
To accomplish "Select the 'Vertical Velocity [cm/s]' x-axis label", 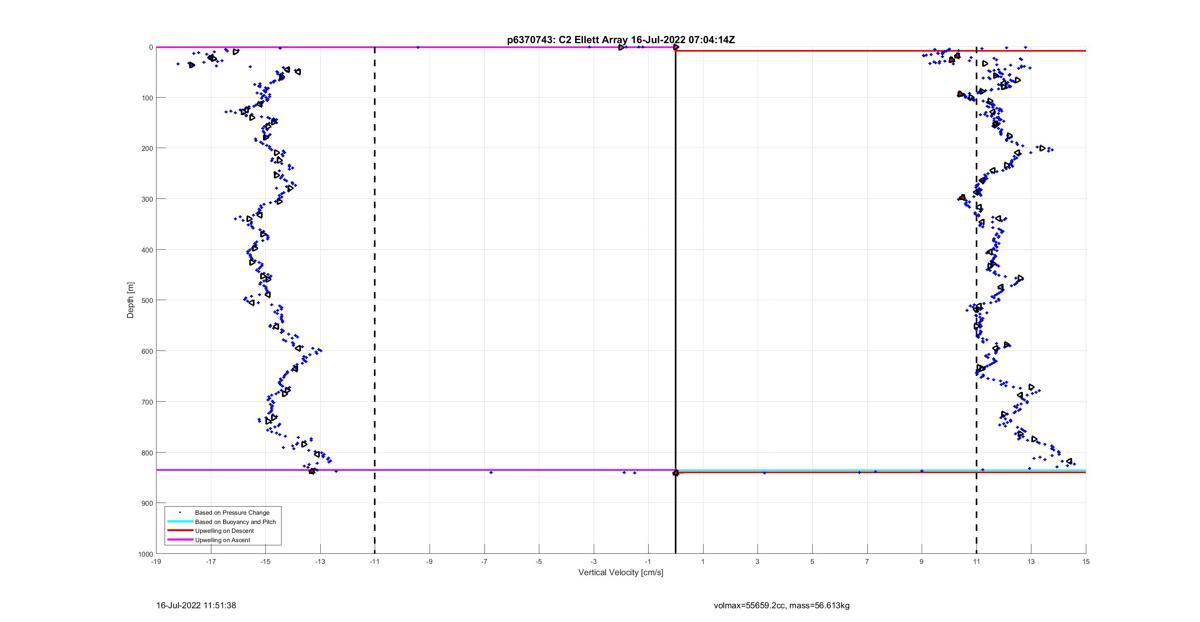I will click(621, 573).
